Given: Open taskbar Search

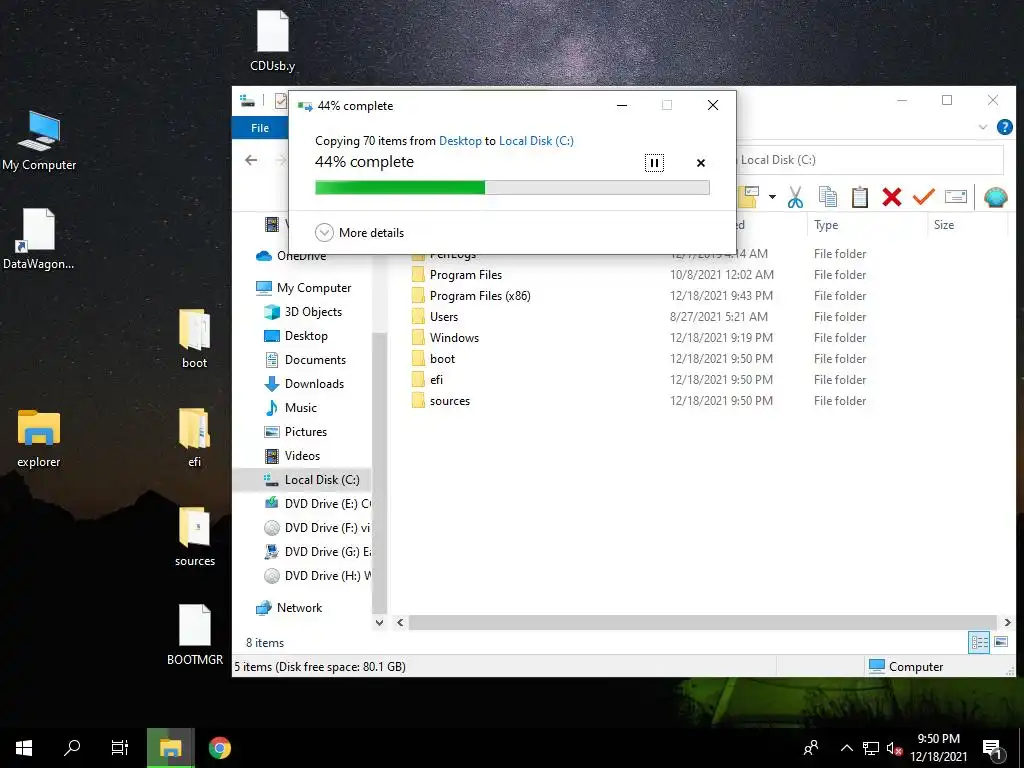Looking at the screenshot, I should point(72,748).
